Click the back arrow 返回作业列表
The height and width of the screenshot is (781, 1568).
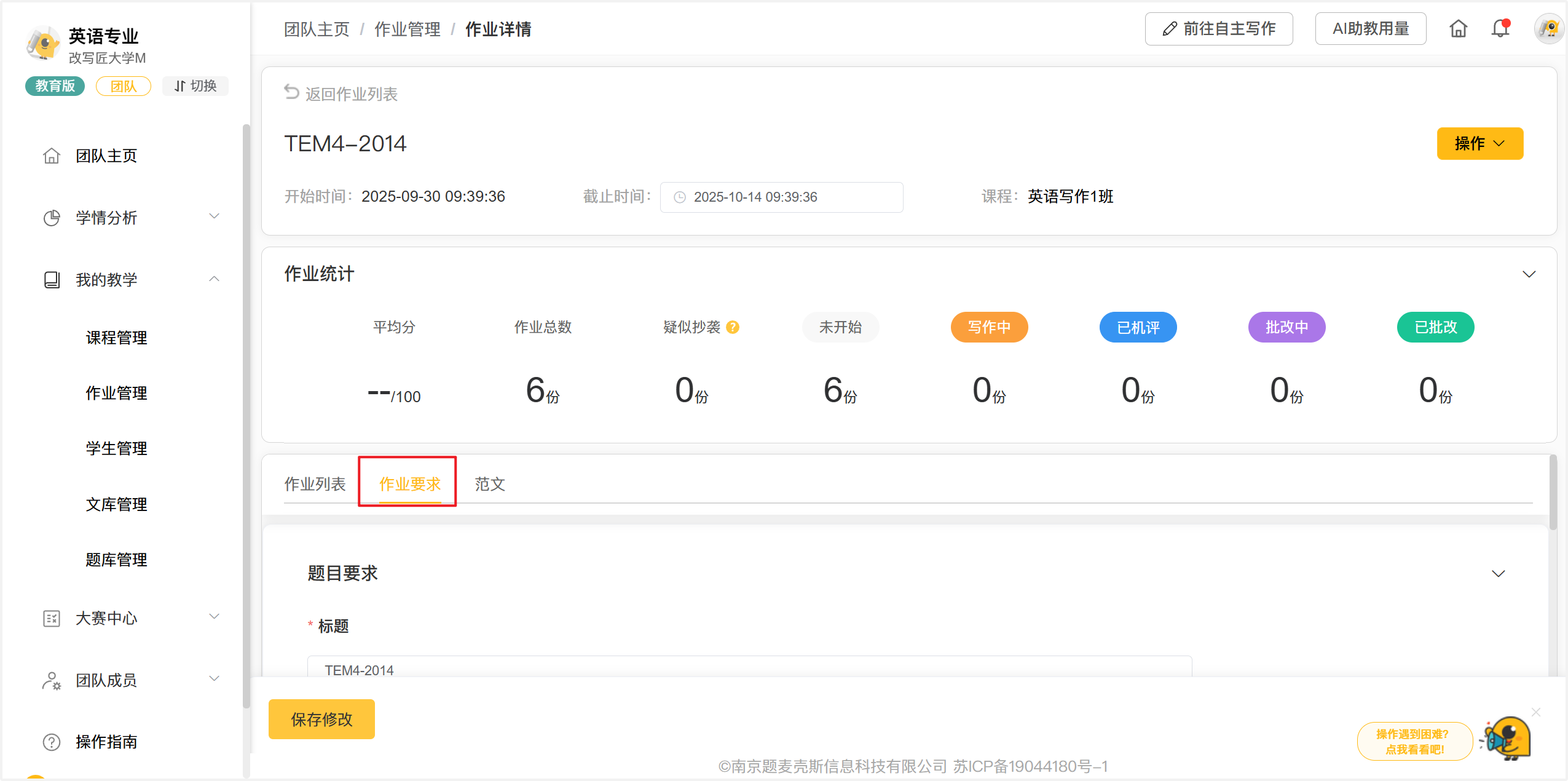(x=291, y=93)
